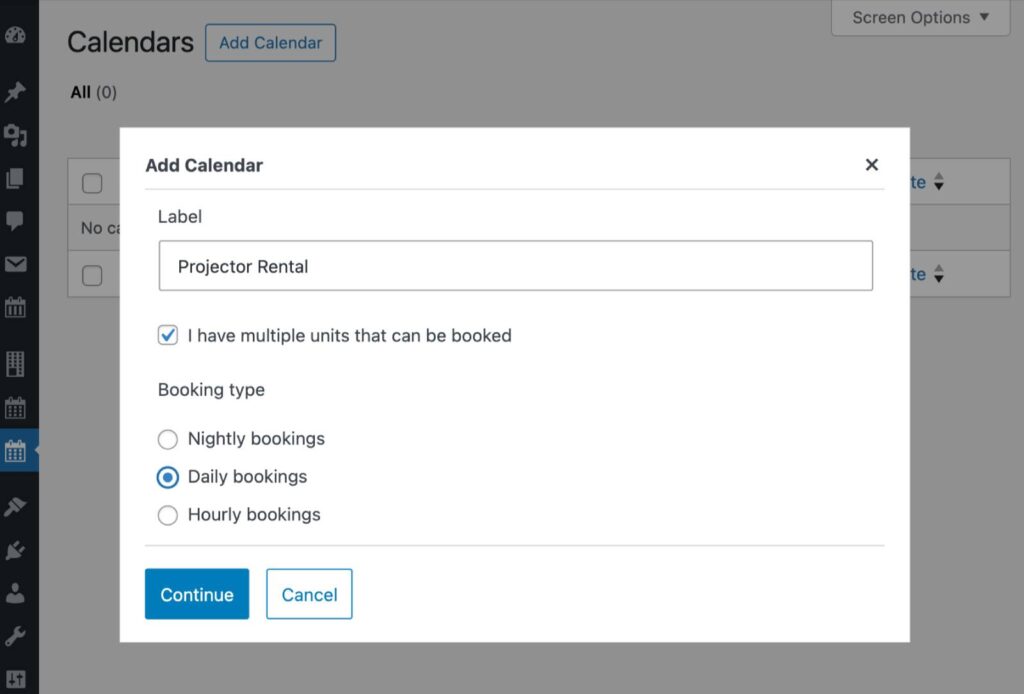Uncheck "I have multiple units" checkbox
1024x694 pixels.
tap(168, 336)
